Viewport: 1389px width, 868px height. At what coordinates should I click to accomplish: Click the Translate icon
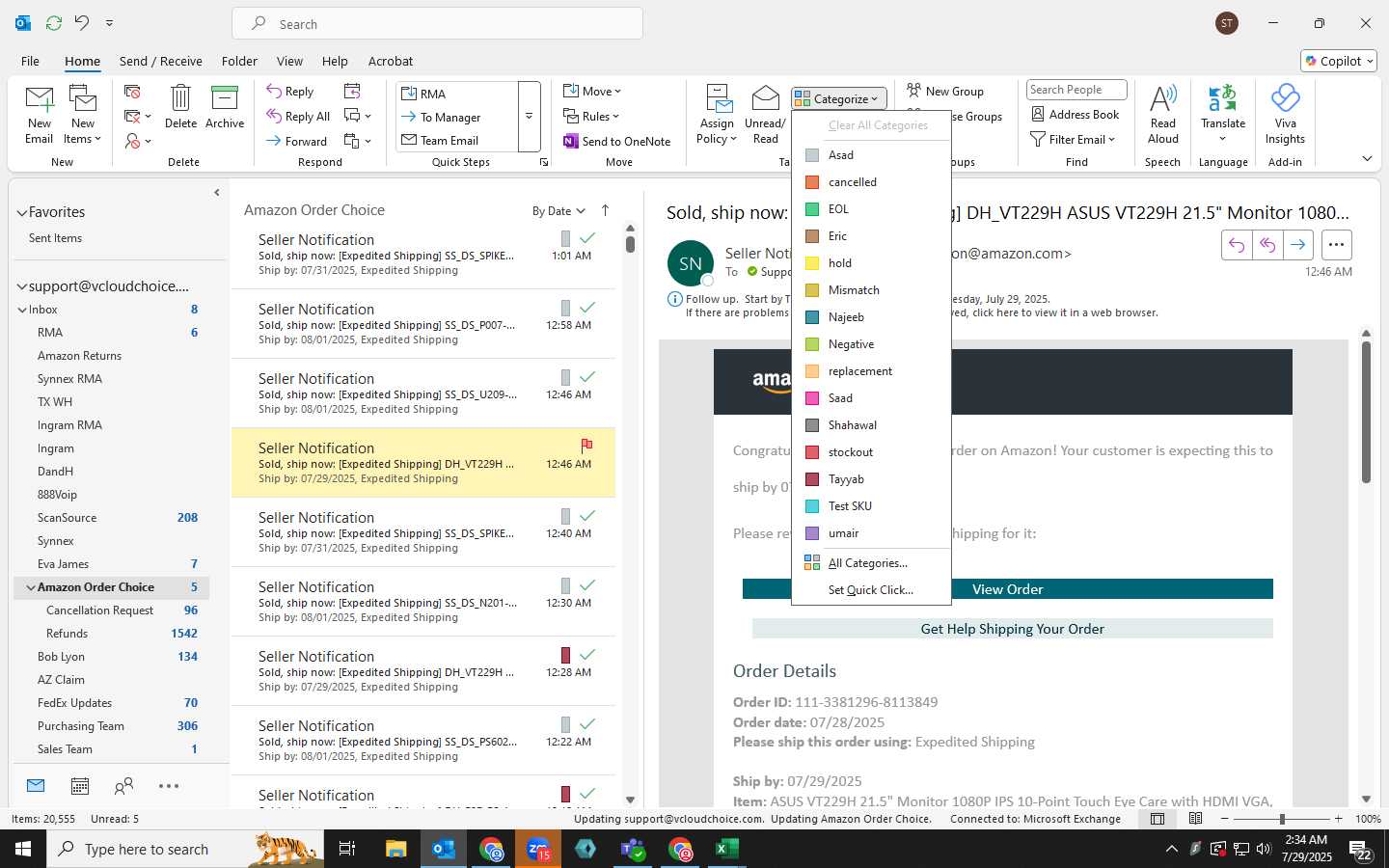tap(1223, 97)
